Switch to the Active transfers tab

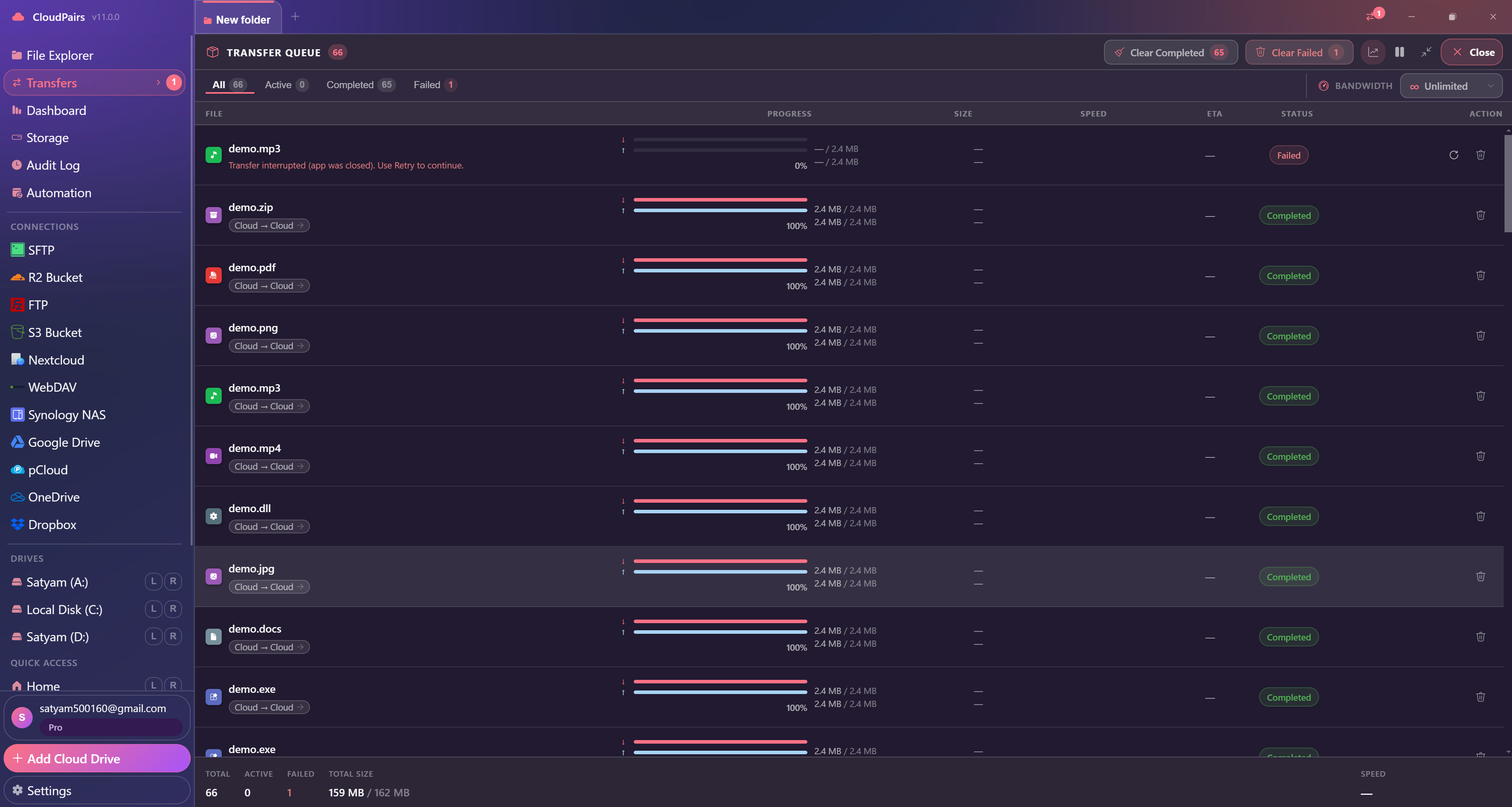click(x=286, y=85)
